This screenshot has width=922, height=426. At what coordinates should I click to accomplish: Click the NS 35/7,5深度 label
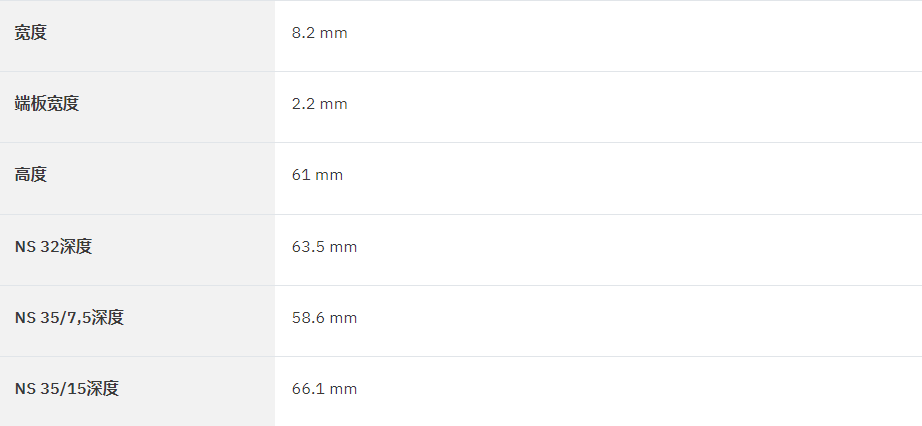[69, 318]
